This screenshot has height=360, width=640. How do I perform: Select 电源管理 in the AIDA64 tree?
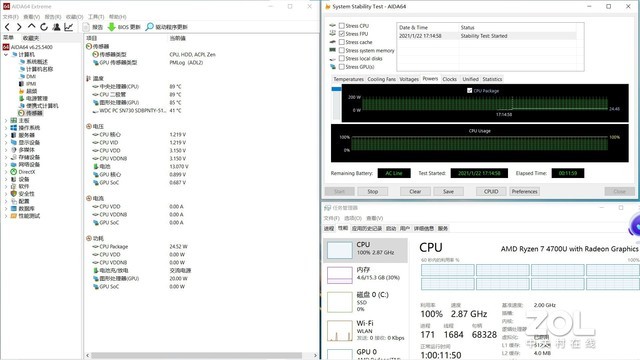point(37,98)
